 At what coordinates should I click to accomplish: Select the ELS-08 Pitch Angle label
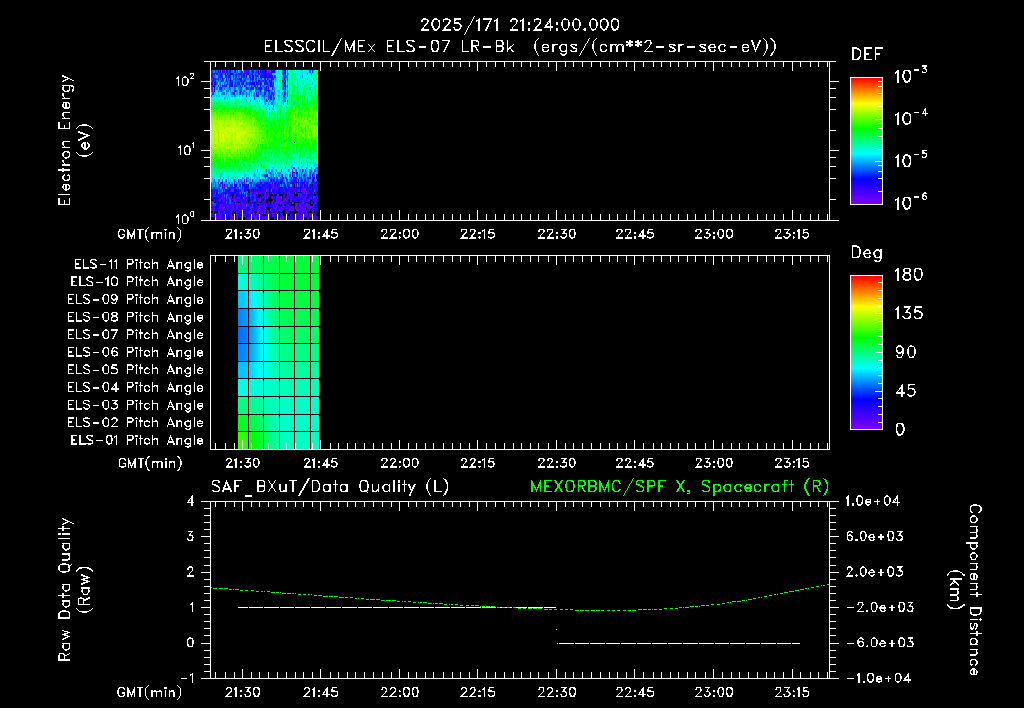point(135,317)
